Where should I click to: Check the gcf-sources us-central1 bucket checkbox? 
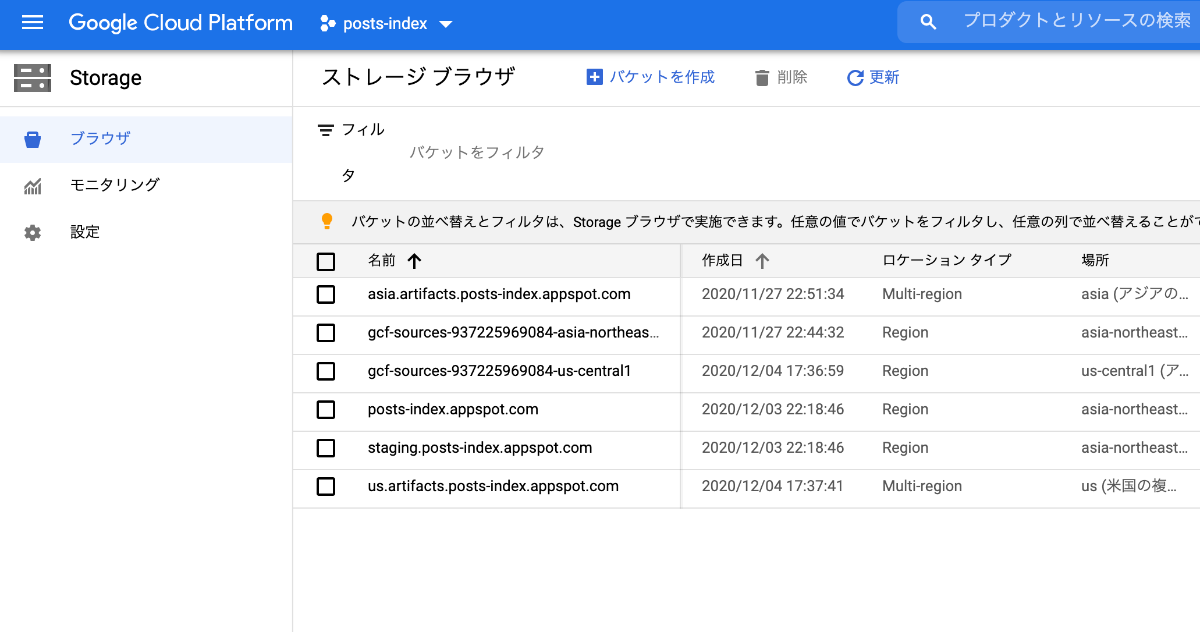pyautogui.click(x=326, y=372)
